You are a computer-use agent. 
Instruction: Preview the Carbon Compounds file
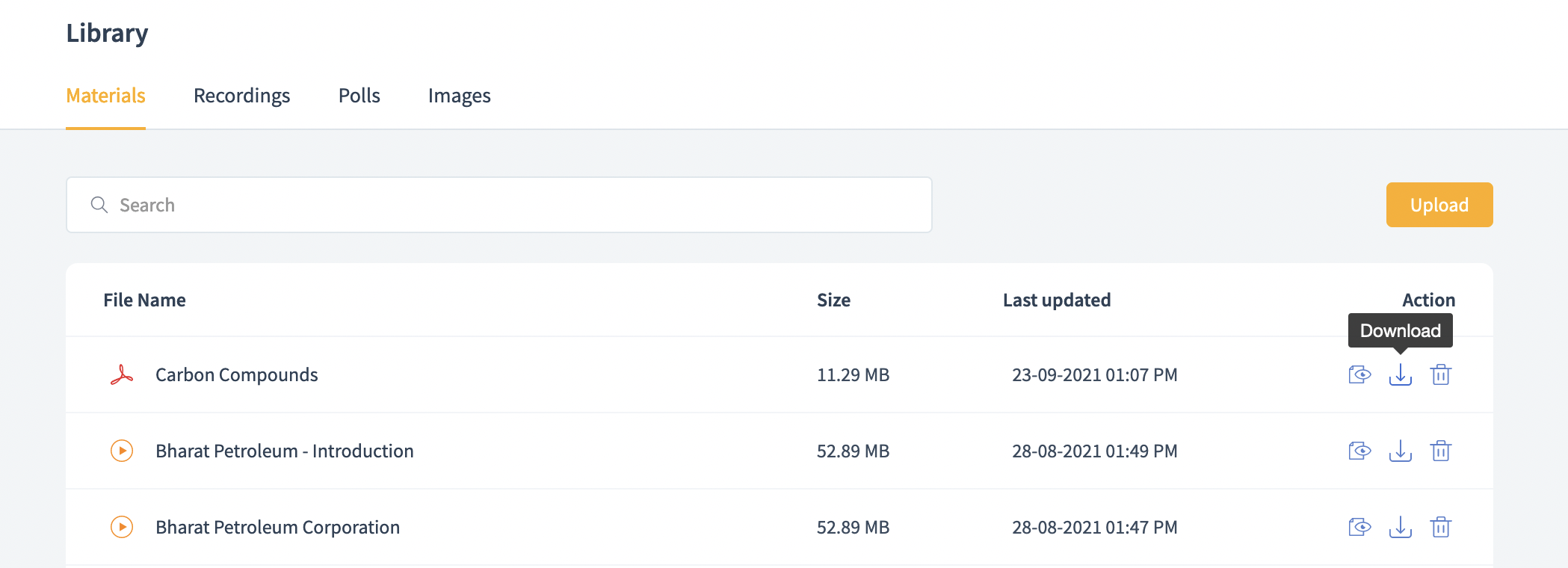tap(1359, 374)
